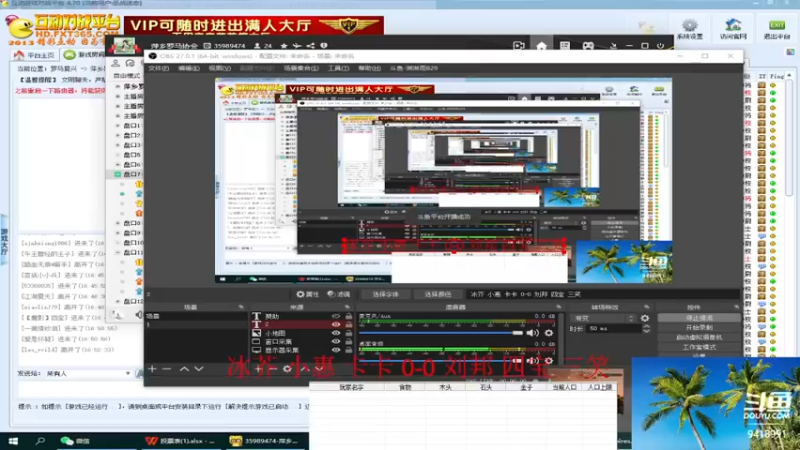Toggle visibility of 显示器采集 source
Screen dimensions: 800x450
(336, 350)
